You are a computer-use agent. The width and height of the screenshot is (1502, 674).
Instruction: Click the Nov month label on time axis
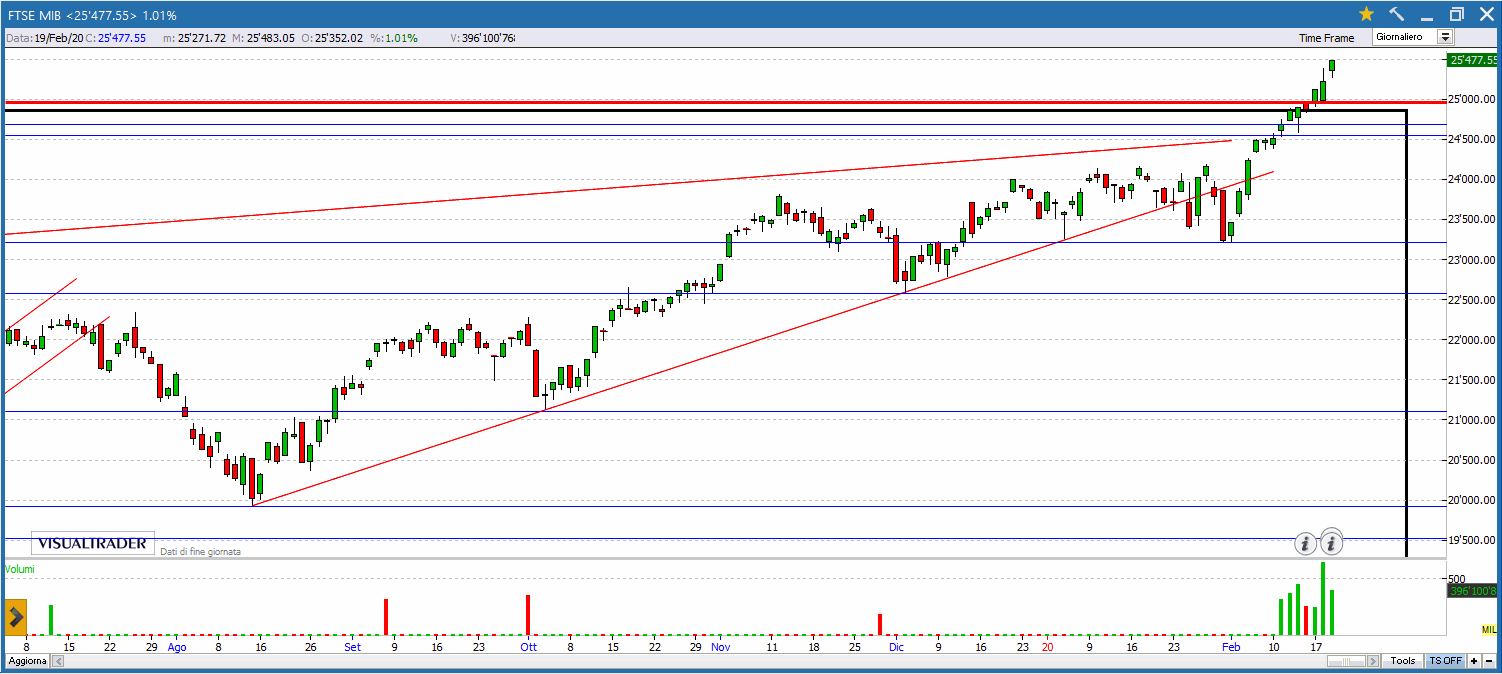tap(720, 647)
